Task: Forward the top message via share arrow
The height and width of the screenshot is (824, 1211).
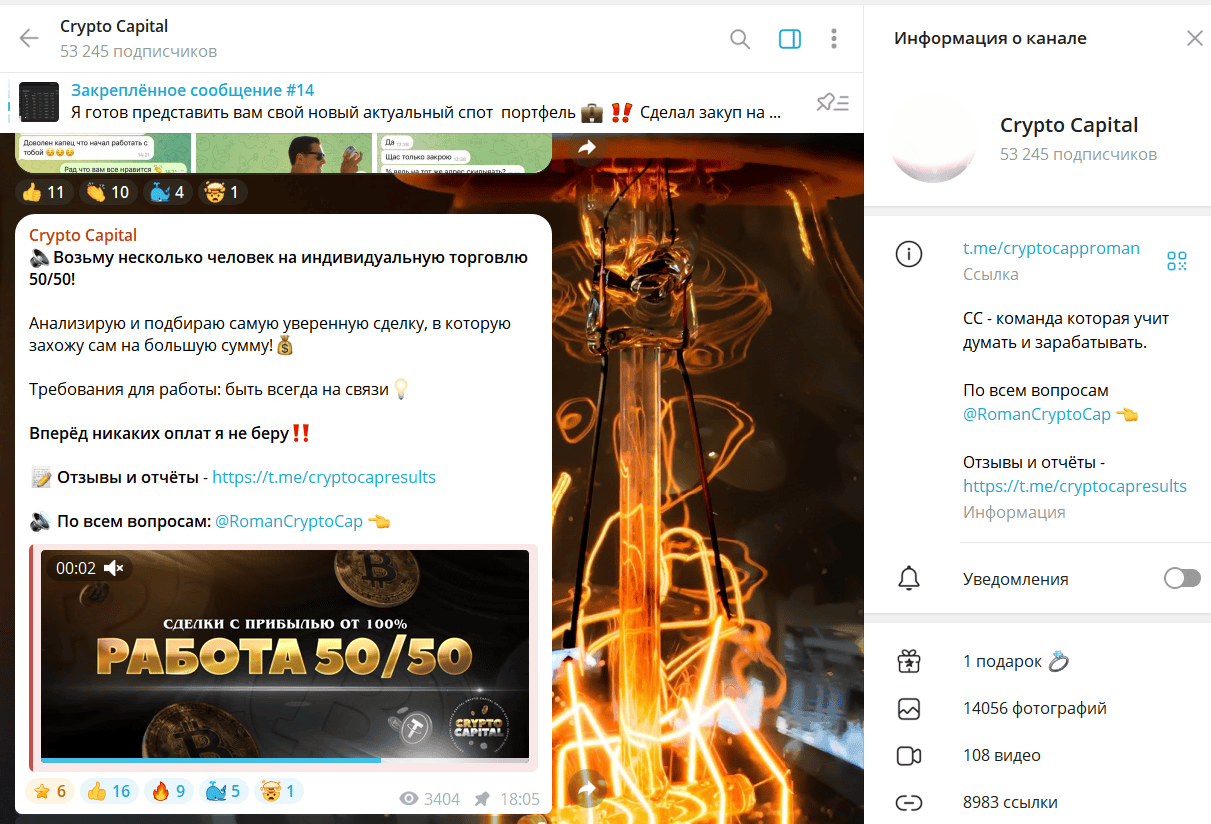Action: pos(587,148)
